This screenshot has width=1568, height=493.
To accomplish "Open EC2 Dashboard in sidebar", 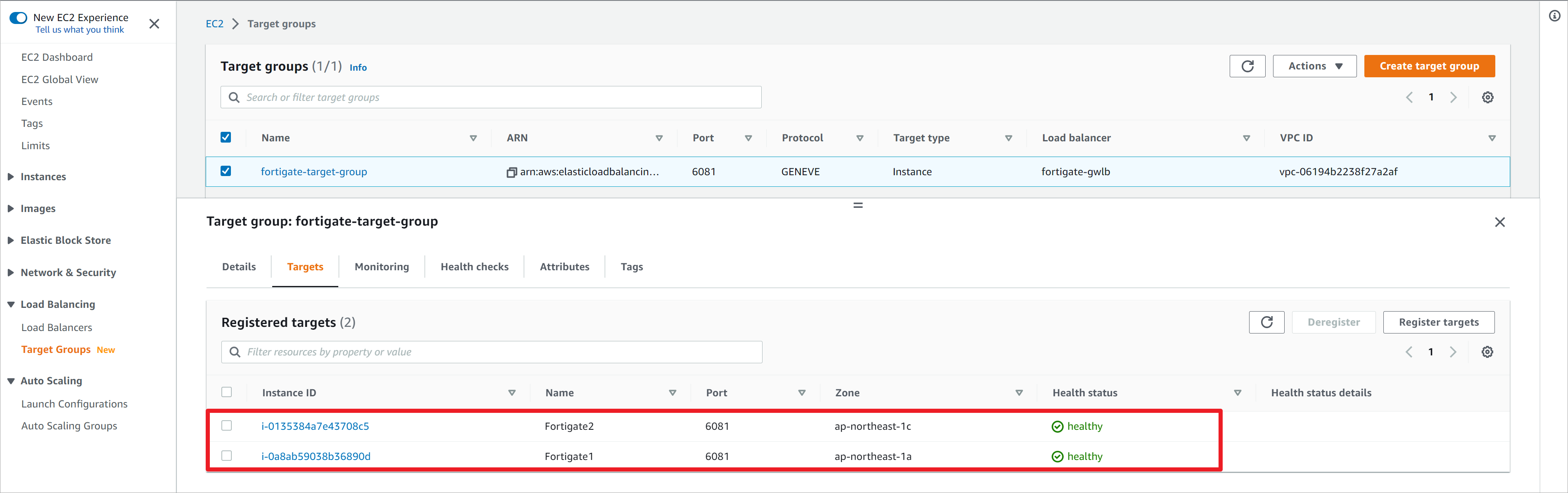I will point(57,57).
